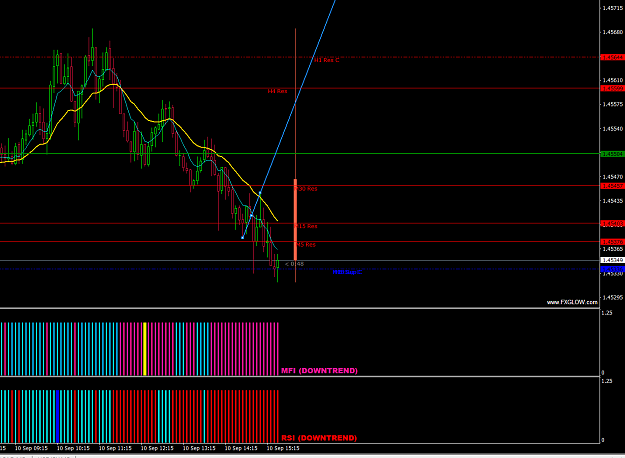Screen dimensions: 625x458
Task: Click the 1.45540 price scale value
Action: [x=613, y=129]
